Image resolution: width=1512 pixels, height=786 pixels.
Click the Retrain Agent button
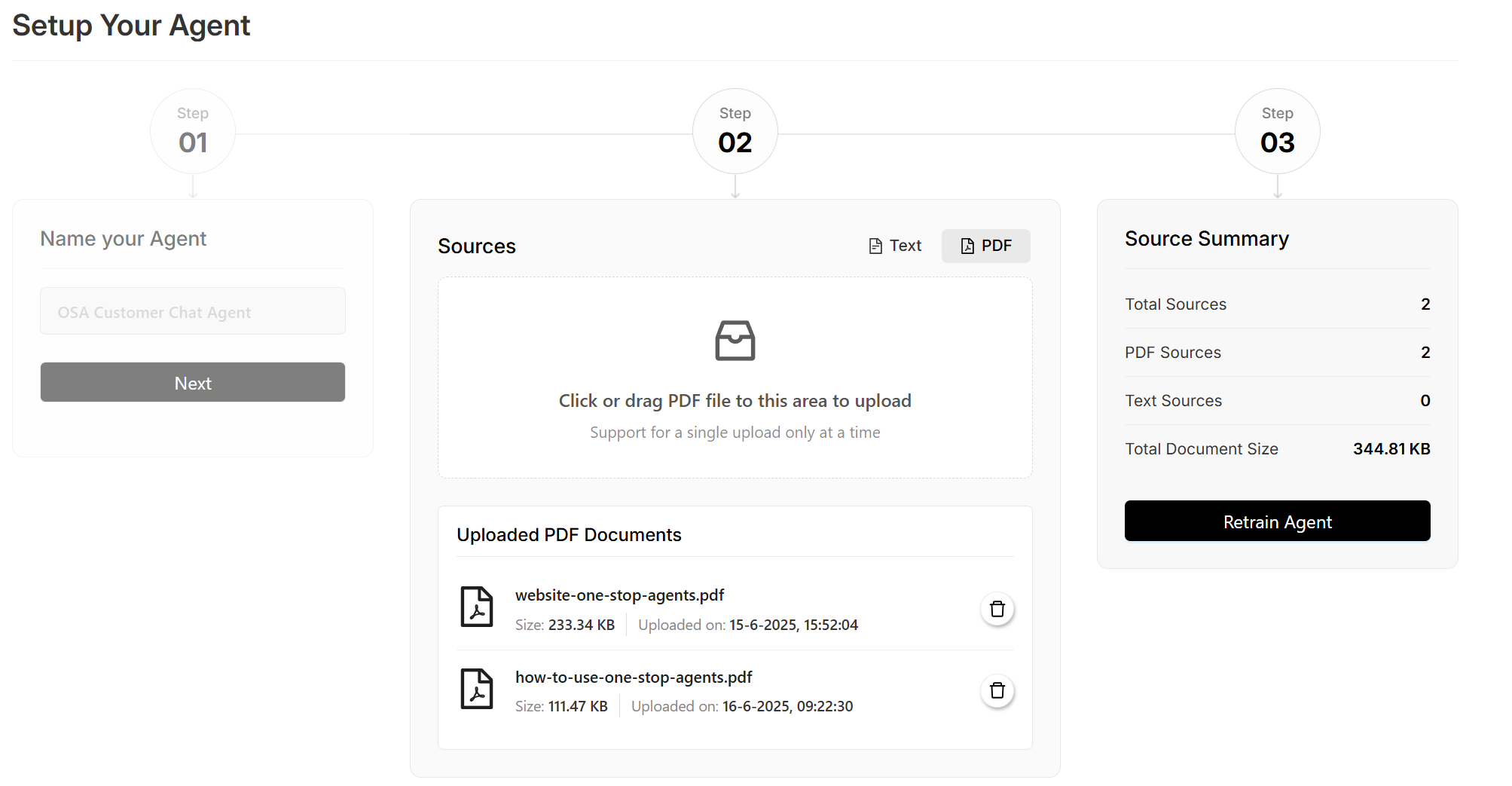click(1277, 521)
